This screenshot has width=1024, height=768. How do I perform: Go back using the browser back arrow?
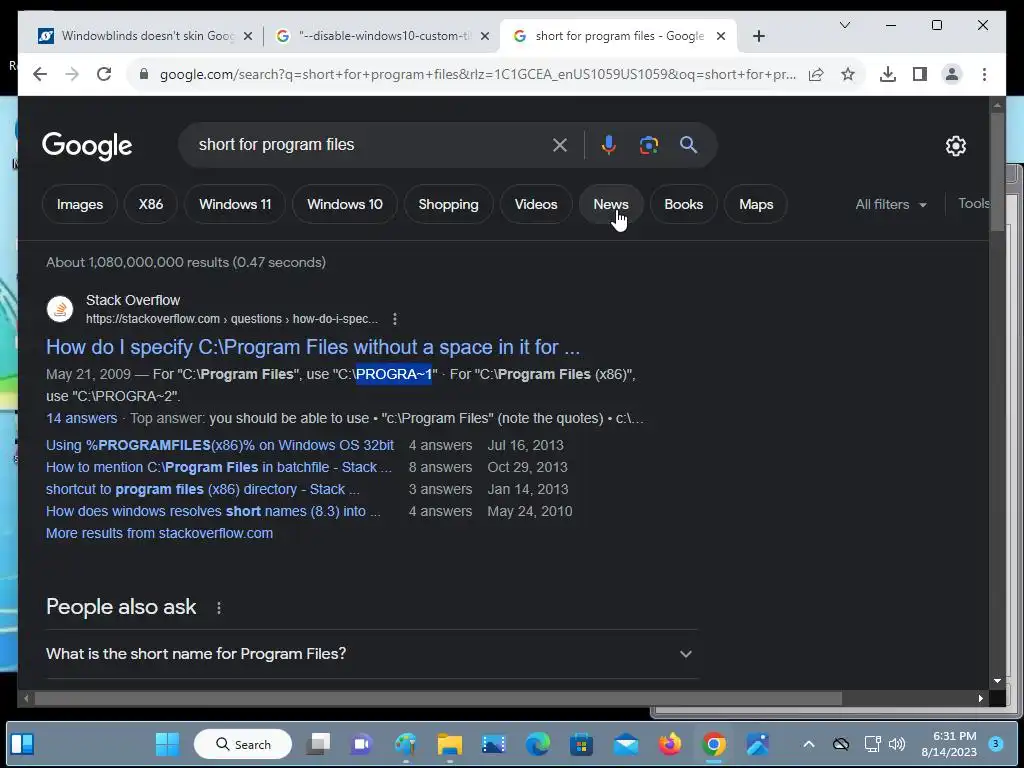point(40,74)
